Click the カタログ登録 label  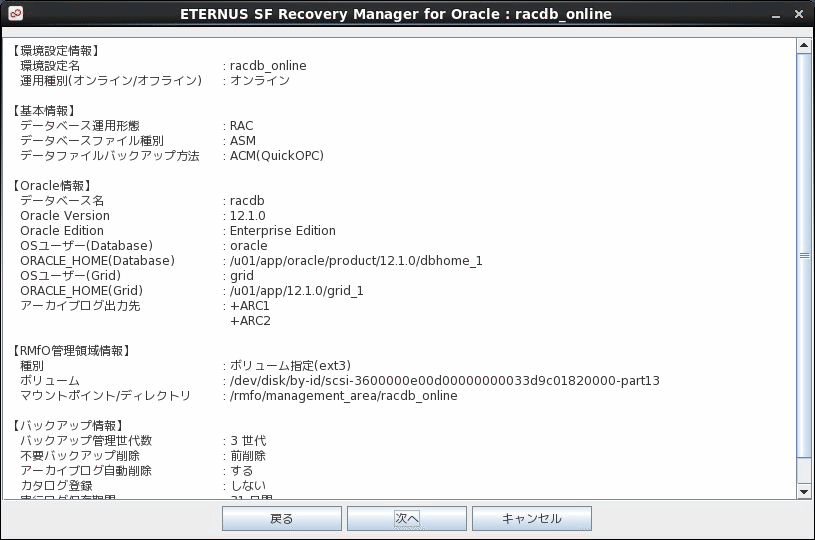(x=57, y=486)
